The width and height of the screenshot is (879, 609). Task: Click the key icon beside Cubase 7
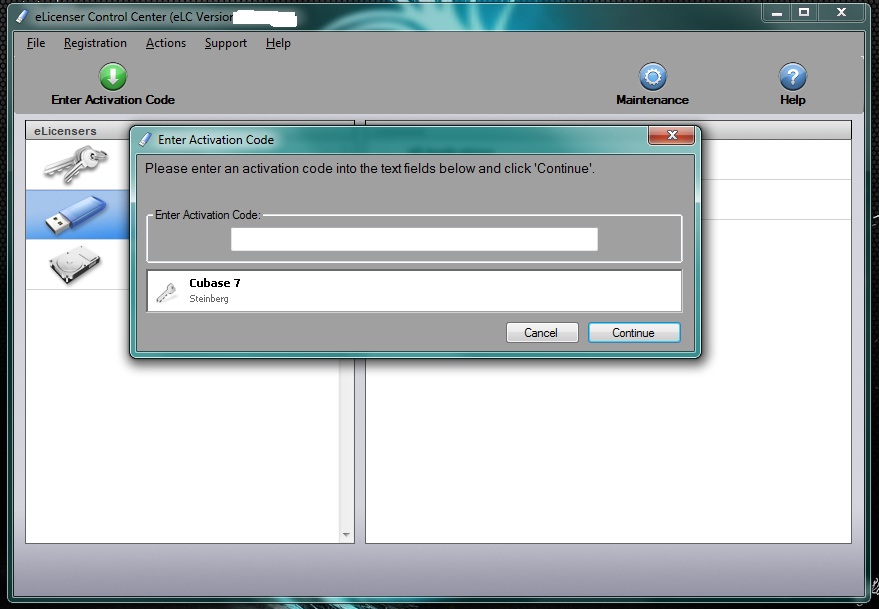click(167, 292)
